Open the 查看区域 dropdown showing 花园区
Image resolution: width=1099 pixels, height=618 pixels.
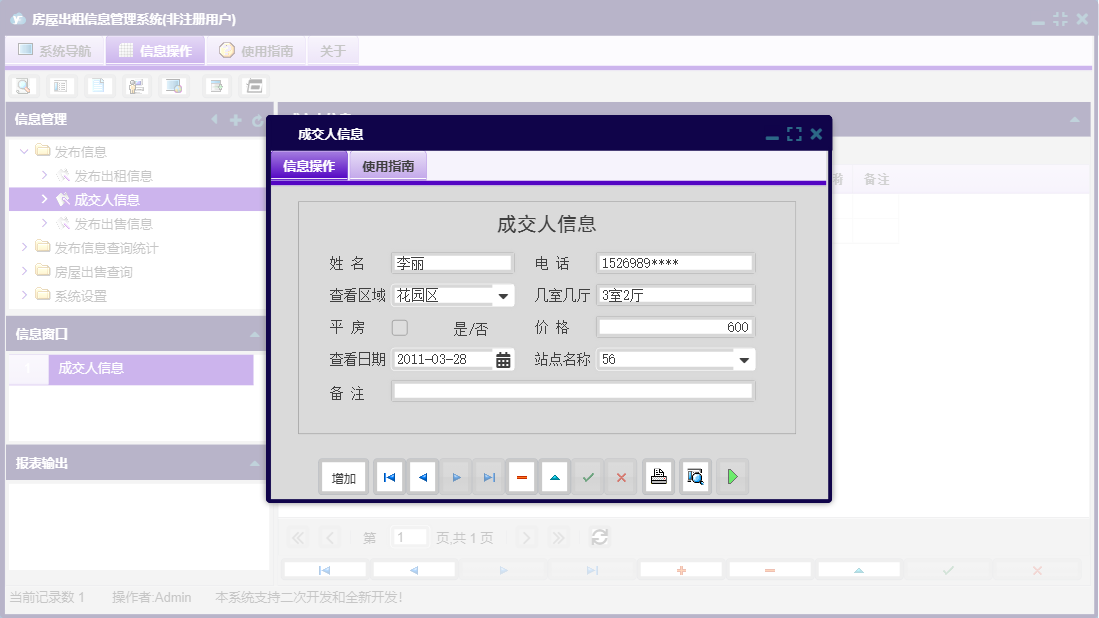click(502, 295)
